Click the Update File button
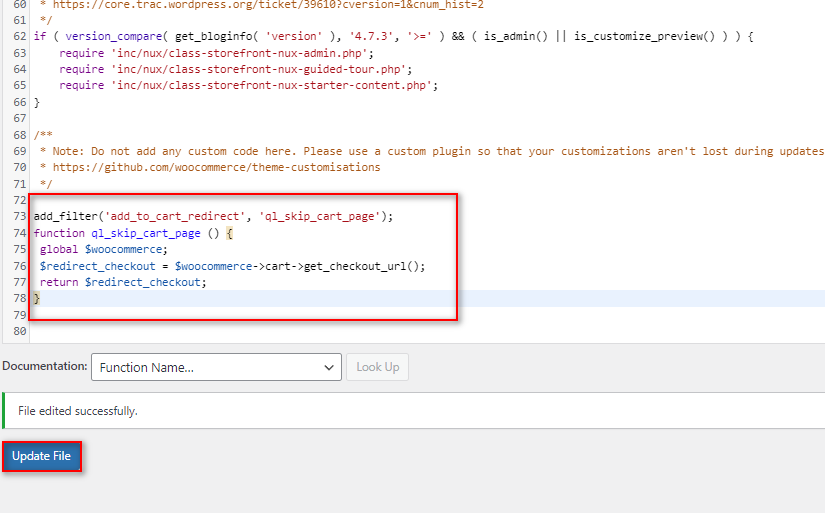This screenshot has height=513, width=825. pos(42,456)
